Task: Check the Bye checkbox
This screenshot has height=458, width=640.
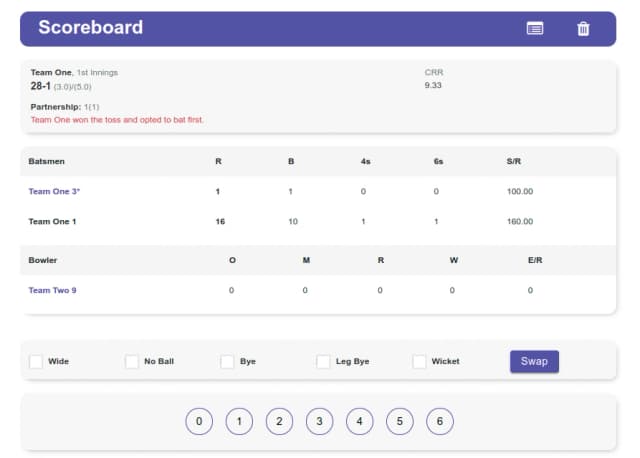Action: (x=227, y=361)
